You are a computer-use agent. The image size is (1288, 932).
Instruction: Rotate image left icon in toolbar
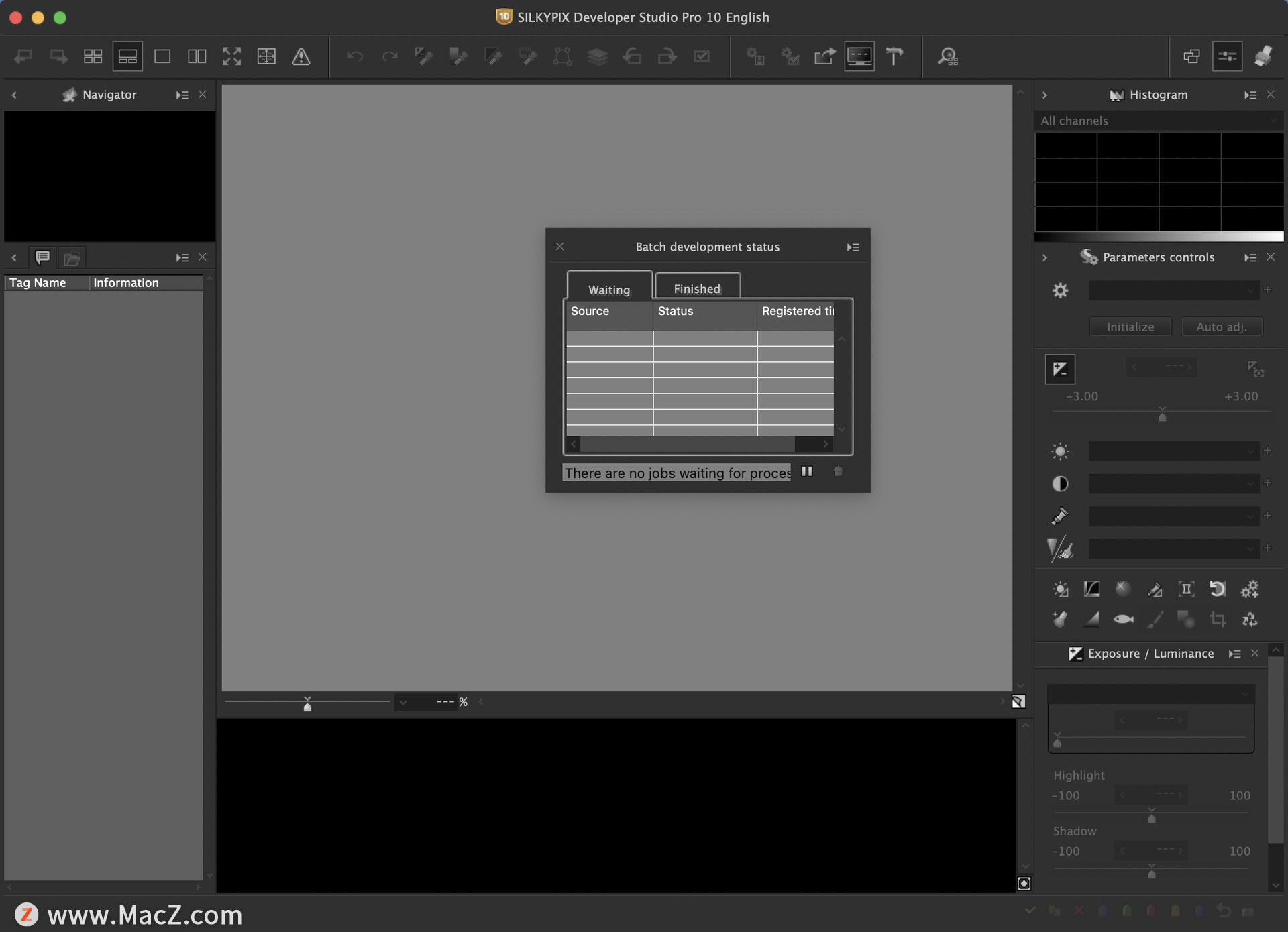point(632,56)
